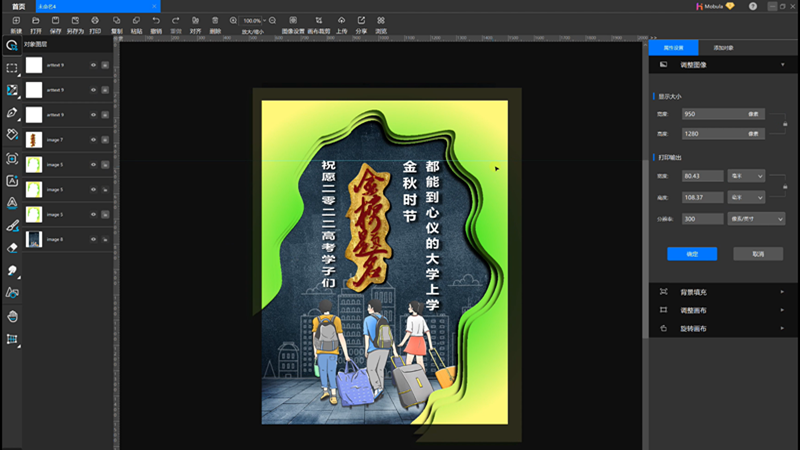The height and width of the screenshot is (450, 800).
Task: Select the Brush tool
Action: (12, 226)
